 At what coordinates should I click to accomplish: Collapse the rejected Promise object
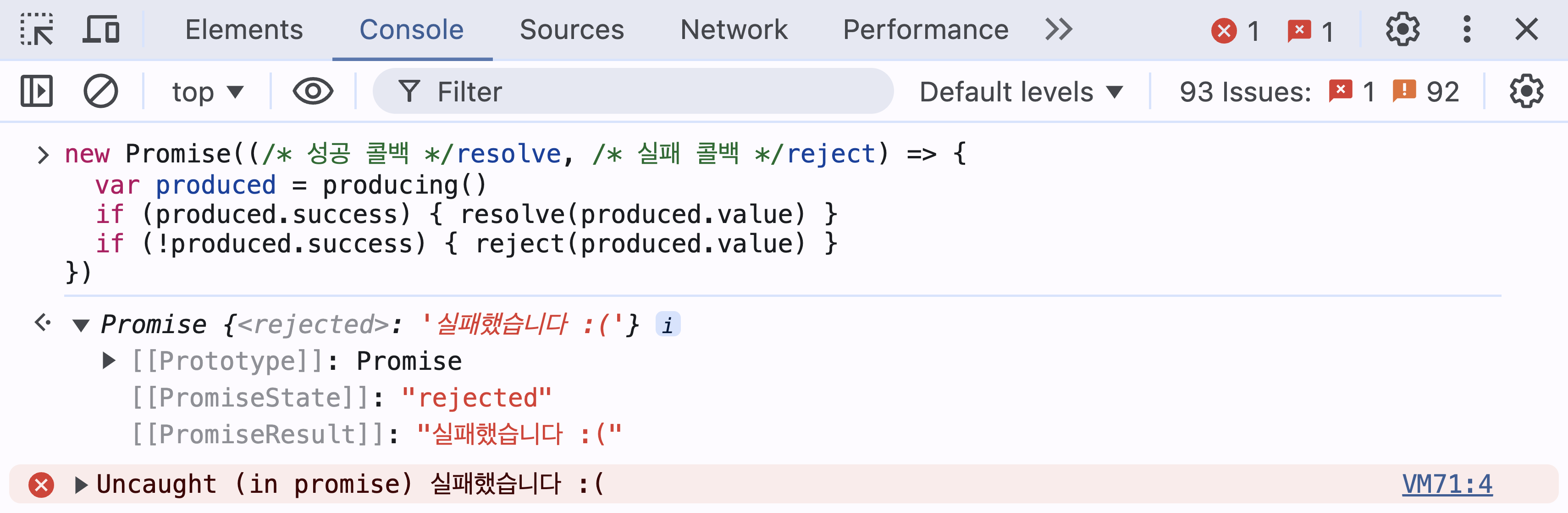tap(81, 325)
